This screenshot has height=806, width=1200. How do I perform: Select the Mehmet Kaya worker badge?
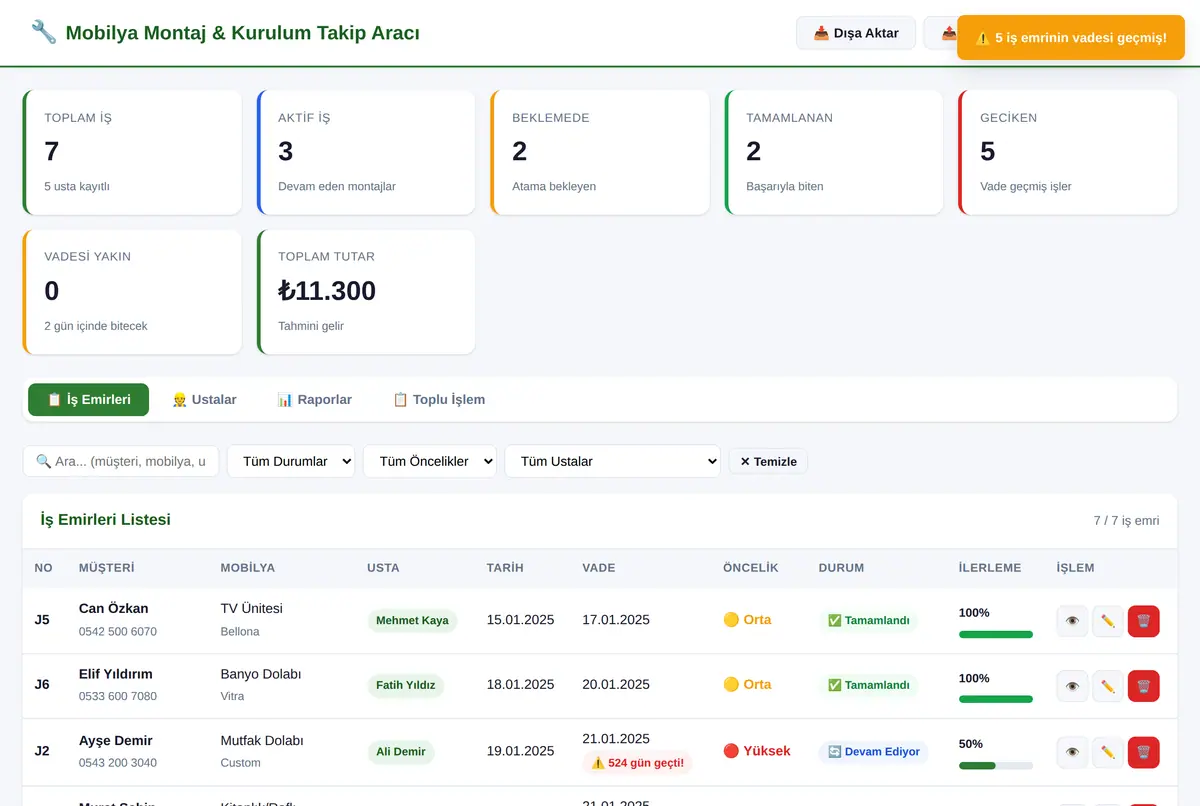pos(412,620)
